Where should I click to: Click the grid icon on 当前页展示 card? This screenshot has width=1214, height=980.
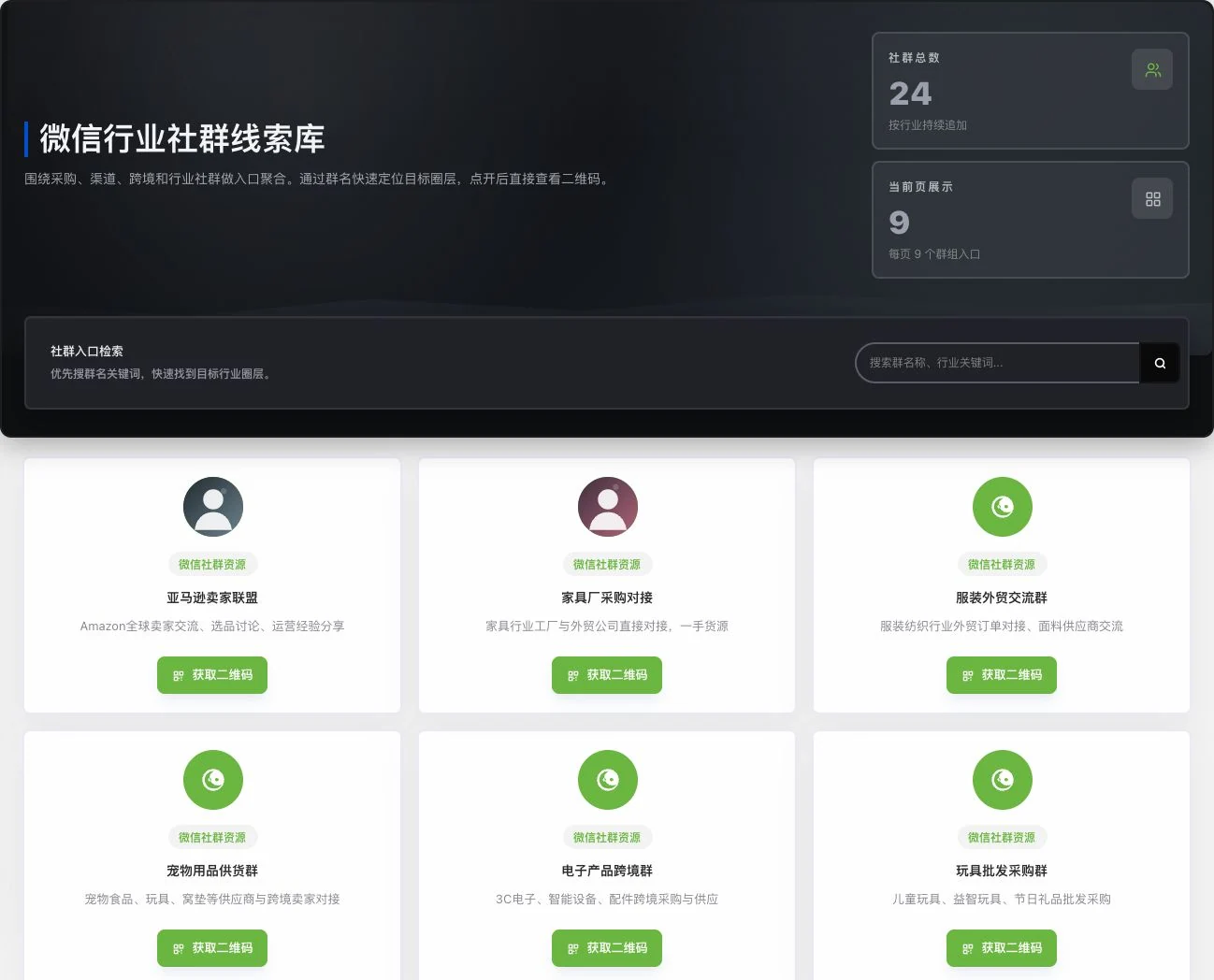click(1152, 199)
